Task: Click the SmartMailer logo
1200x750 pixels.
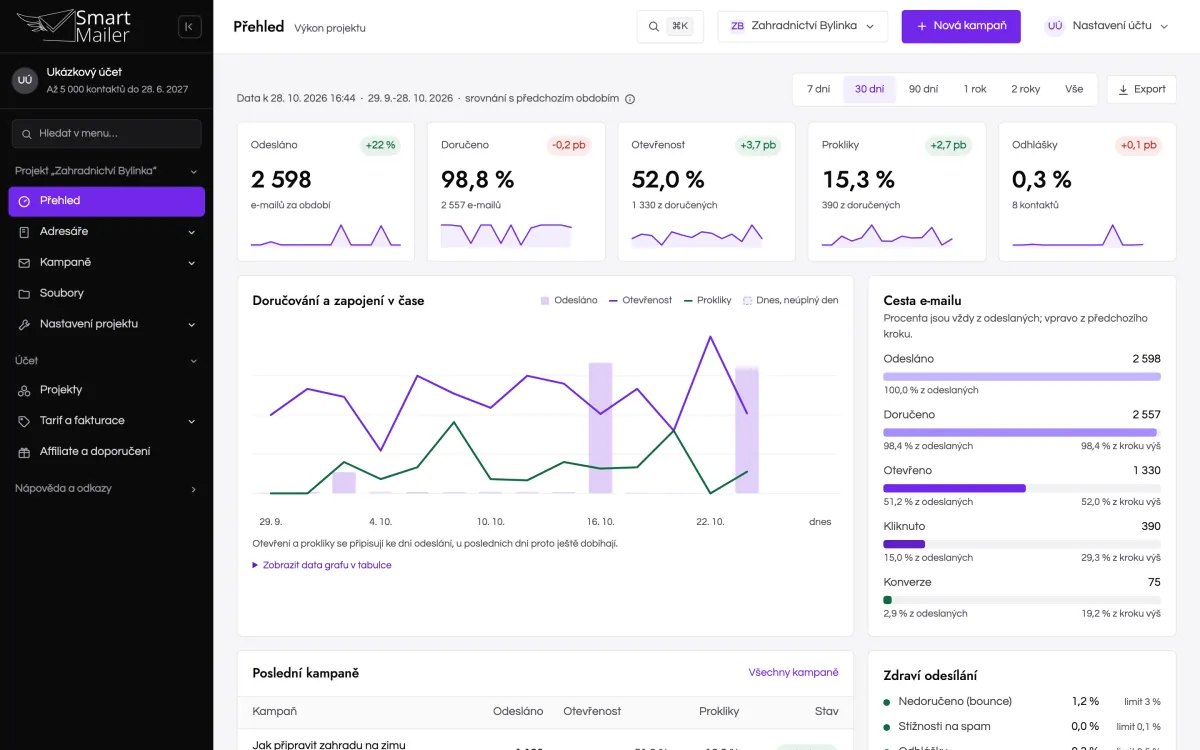Action: [x=73, y=26]
